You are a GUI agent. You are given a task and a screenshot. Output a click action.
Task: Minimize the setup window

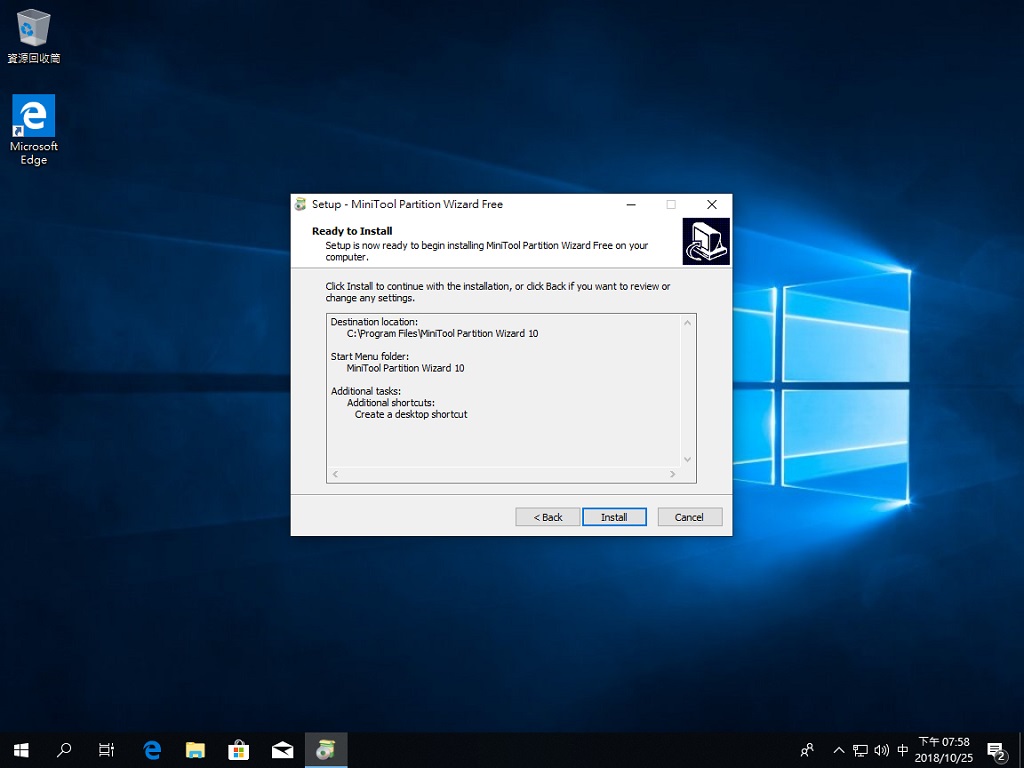tap(631, 204)
